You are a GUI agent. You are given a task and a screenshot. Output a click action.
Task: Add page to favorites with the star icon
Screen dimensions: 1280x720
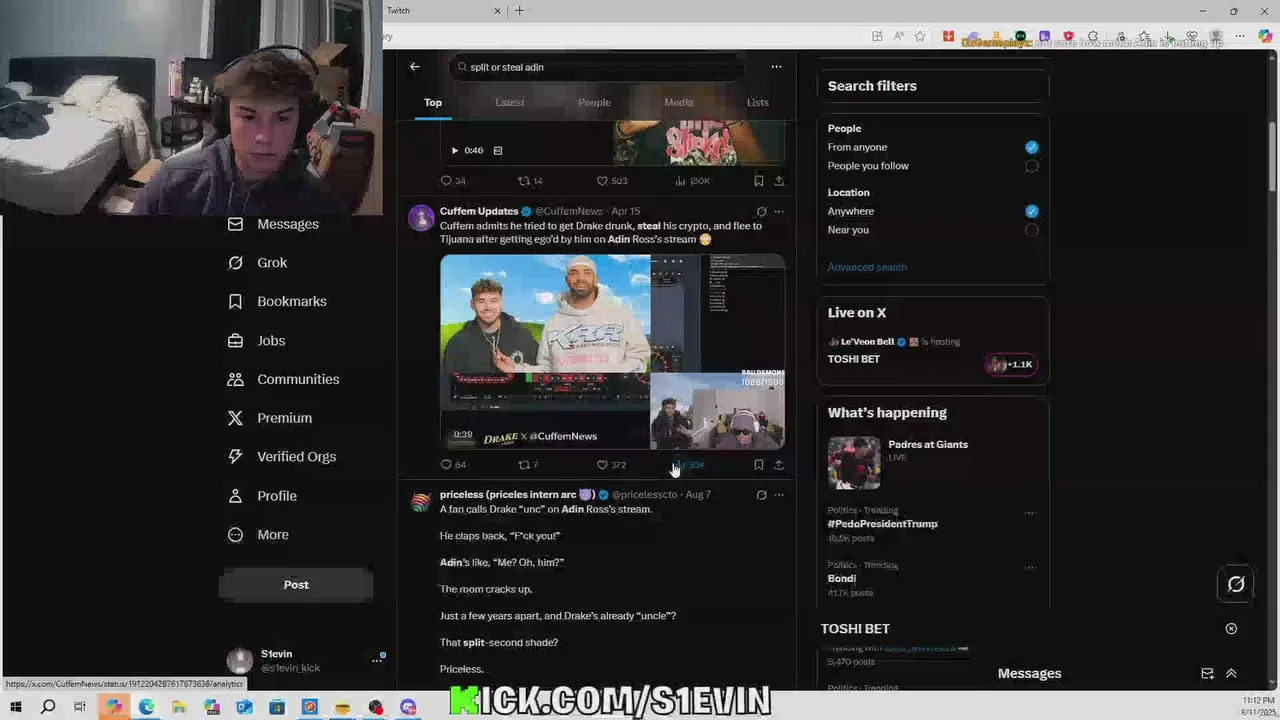point(920,37)
